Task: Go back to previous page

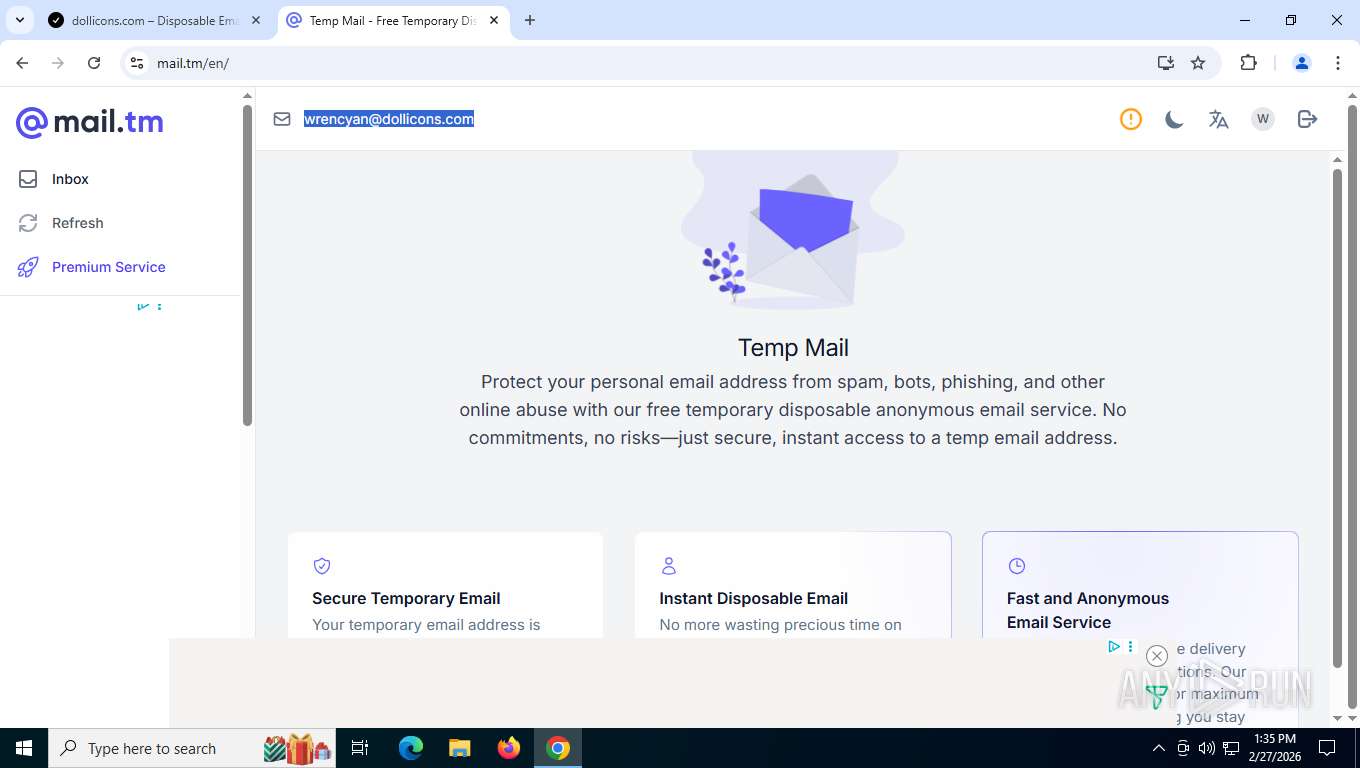Action: pos(23,63)
